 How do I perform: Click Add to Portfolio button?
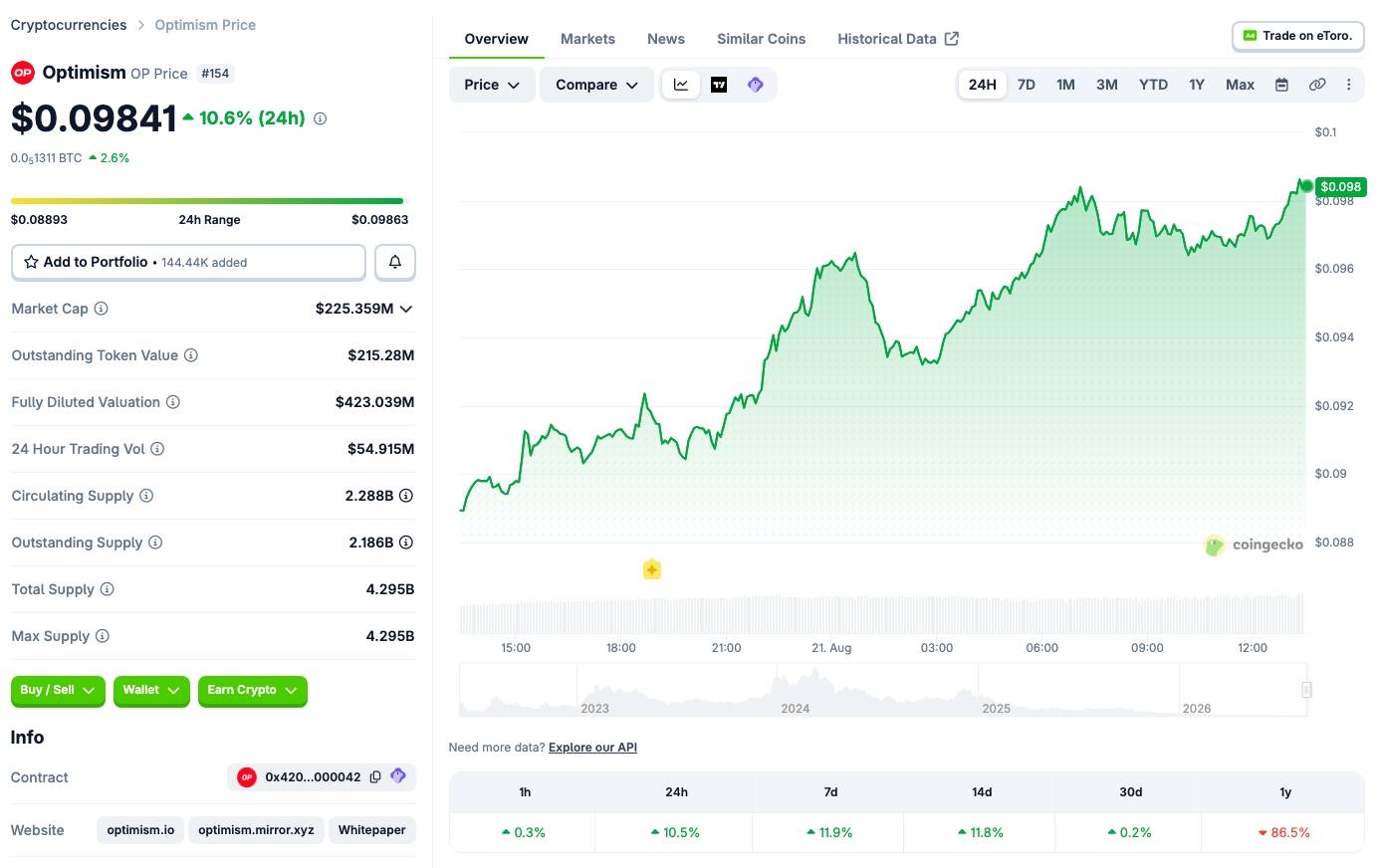point(188,262)
